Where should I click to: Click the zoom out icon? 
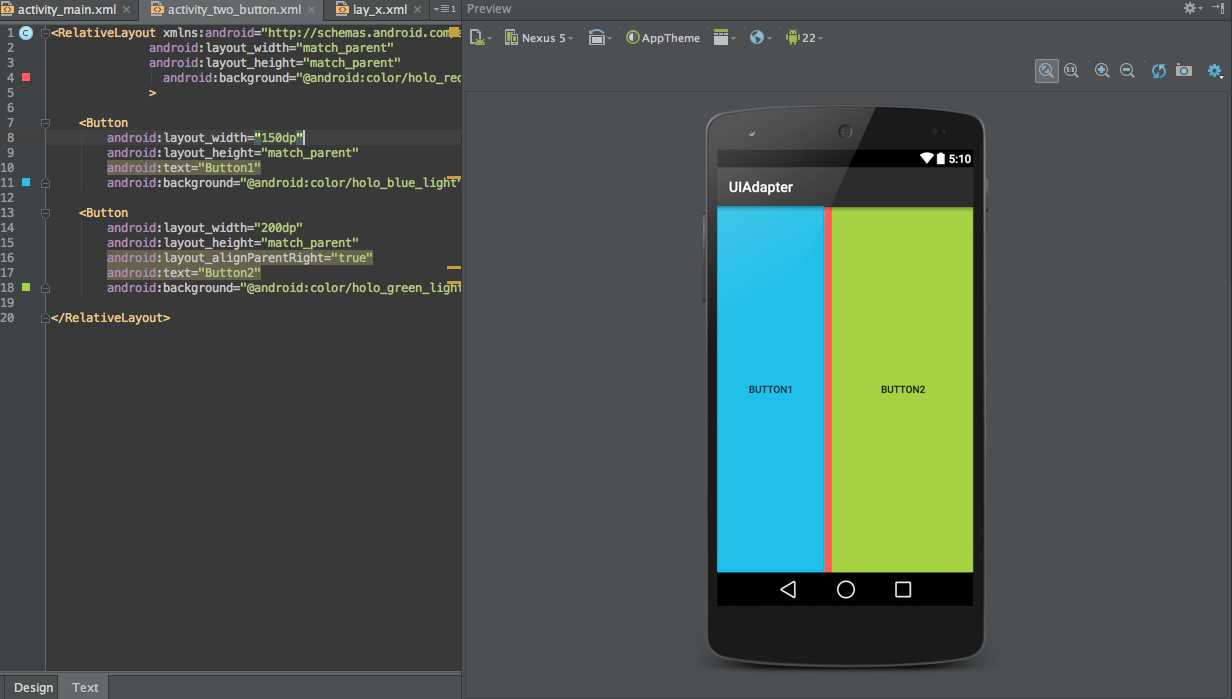pyautogui.click(x=1127, y=71)
